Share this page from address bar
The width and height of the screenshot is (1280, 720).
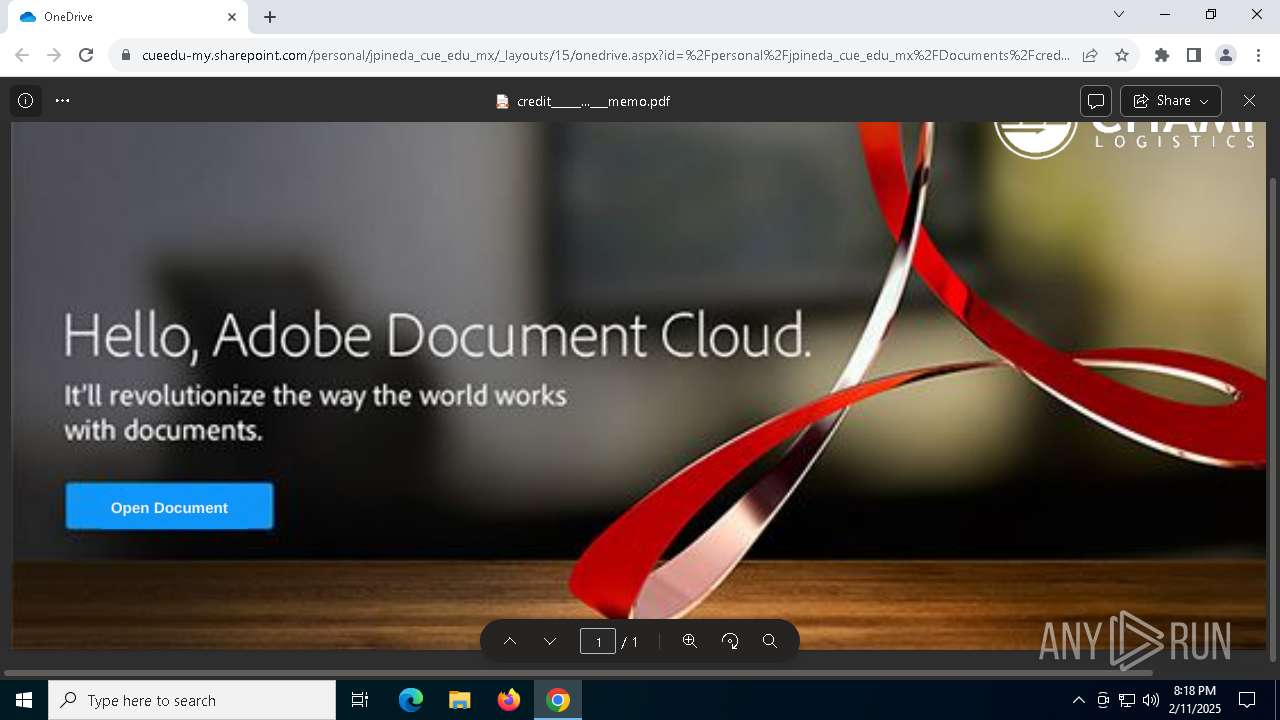(x=1090, y=55)
